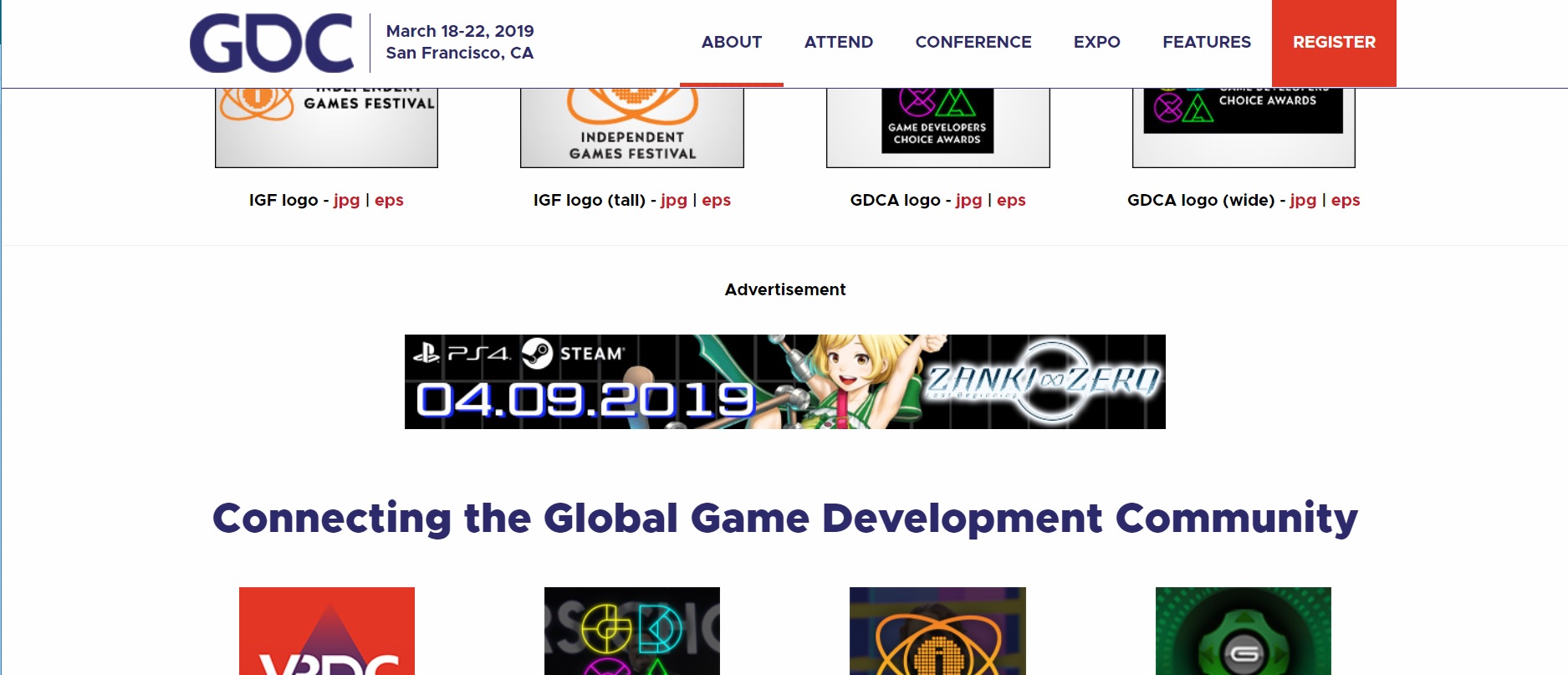The width and height of the screenshot is (1568, 675).
Task: Click the 'Advertisement' label
Action: coord(785,289)
